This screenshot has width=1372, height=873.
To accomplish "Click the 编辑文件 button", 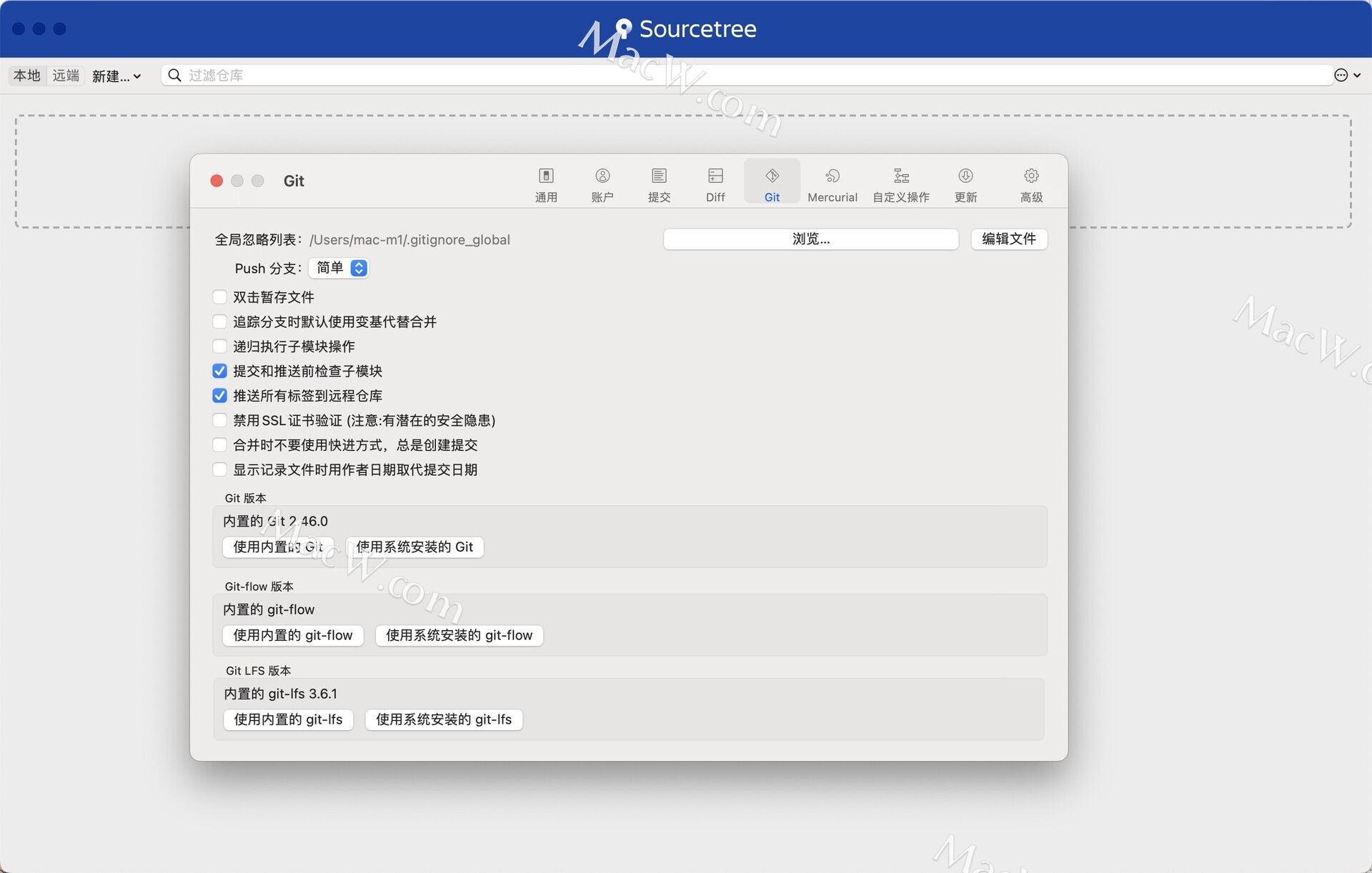I will 1008,239.
